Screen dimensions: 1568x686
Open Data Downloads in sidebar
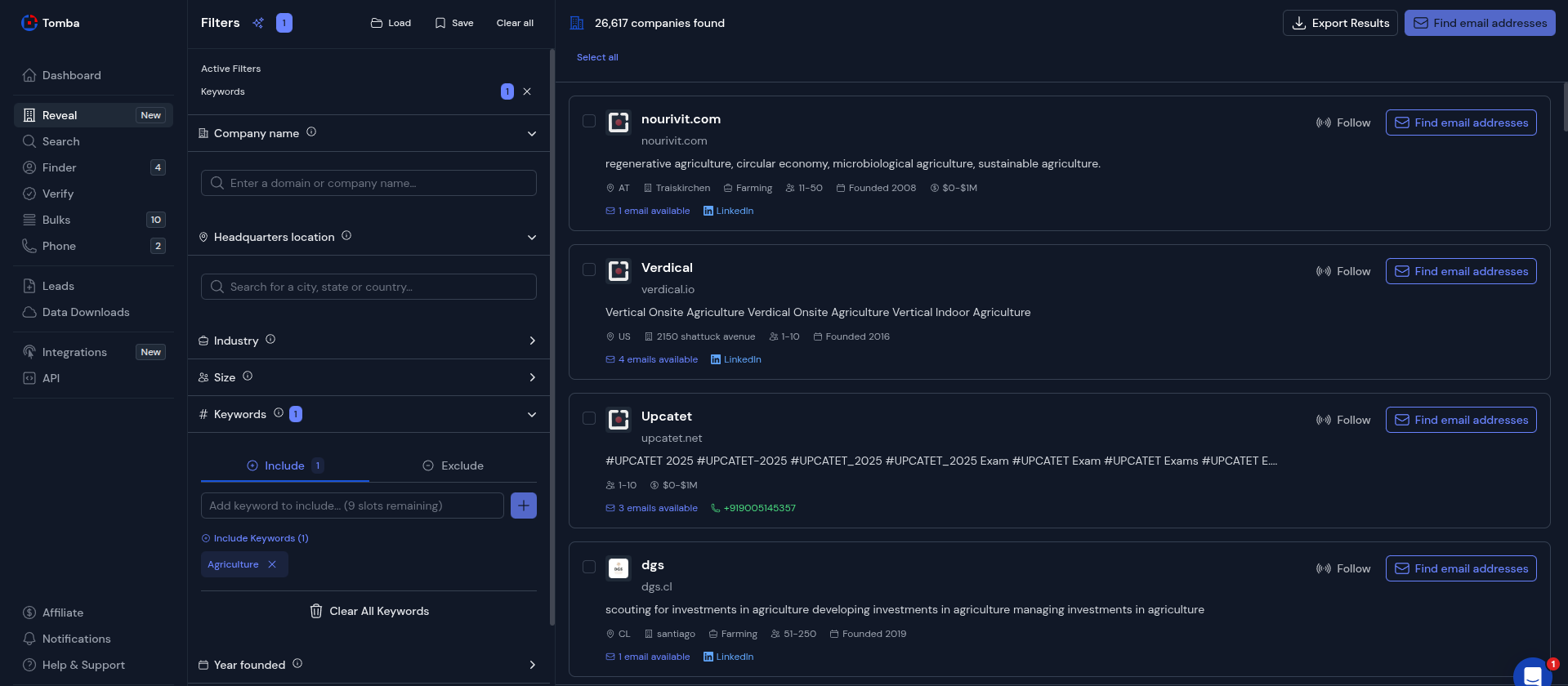click(86, 312)
